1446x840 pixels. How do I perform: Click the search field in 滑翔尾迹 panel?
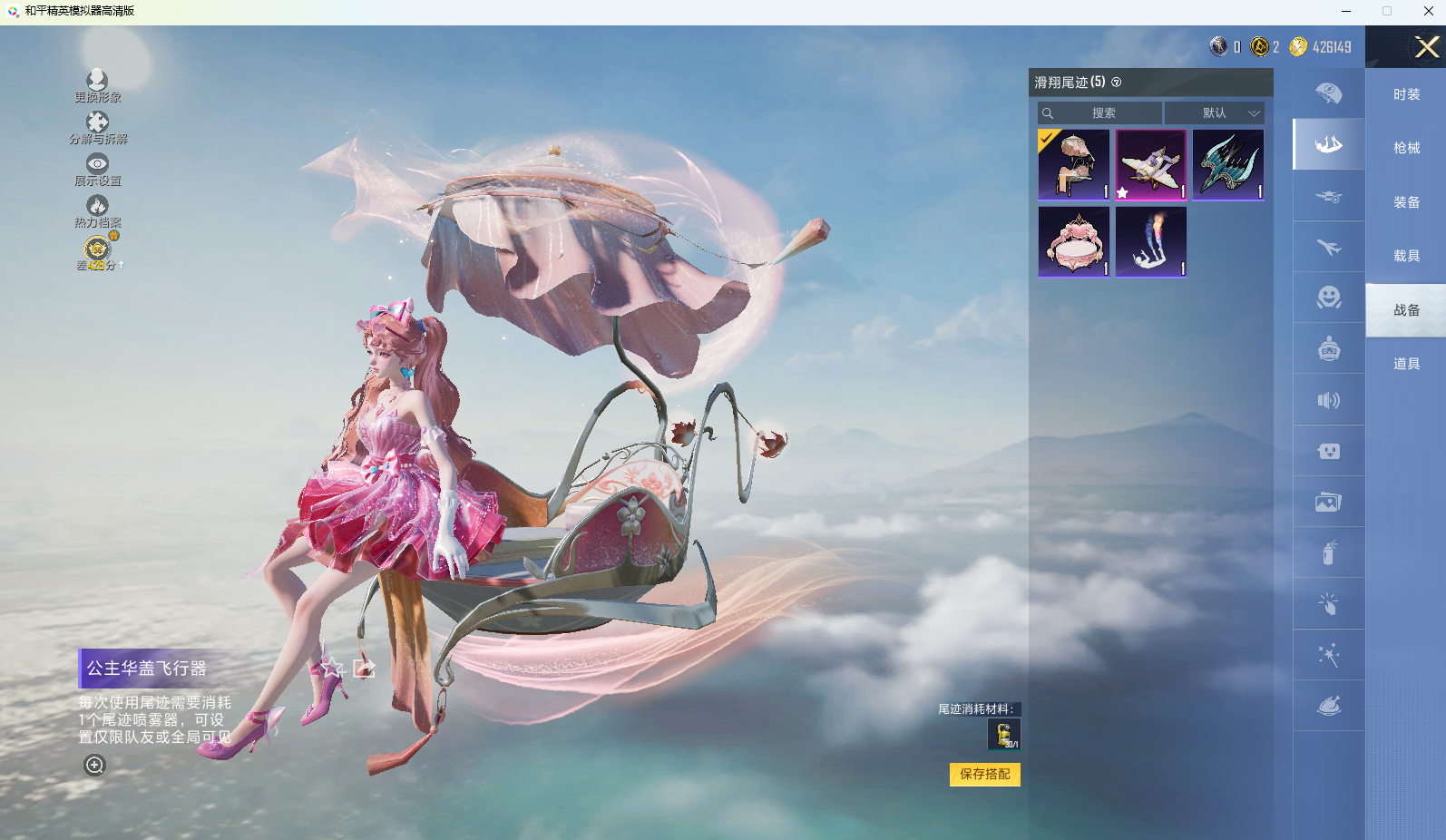point(1099,113)
